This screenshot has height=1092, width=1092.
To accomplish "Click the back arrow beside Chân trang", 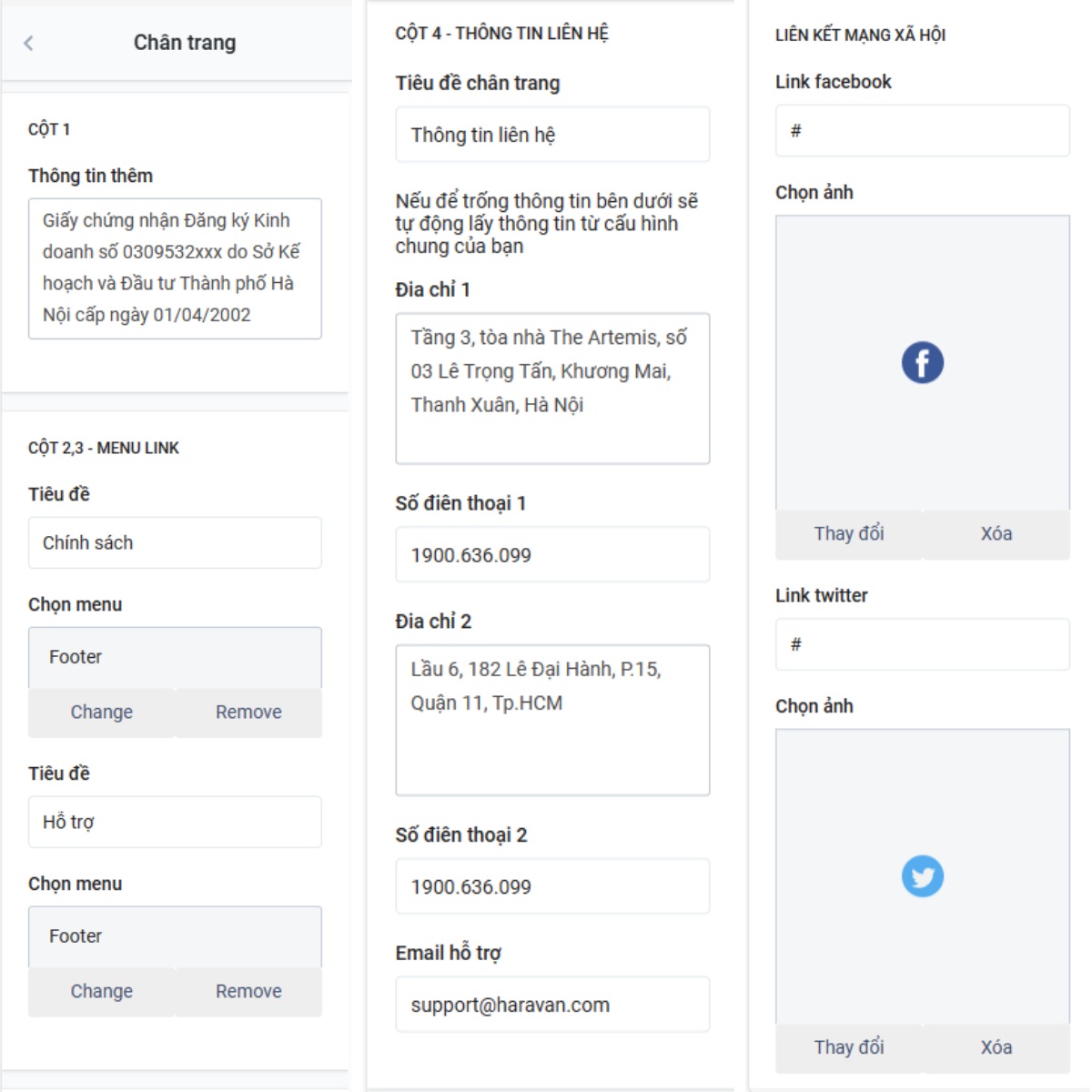I will click(28, 43).
